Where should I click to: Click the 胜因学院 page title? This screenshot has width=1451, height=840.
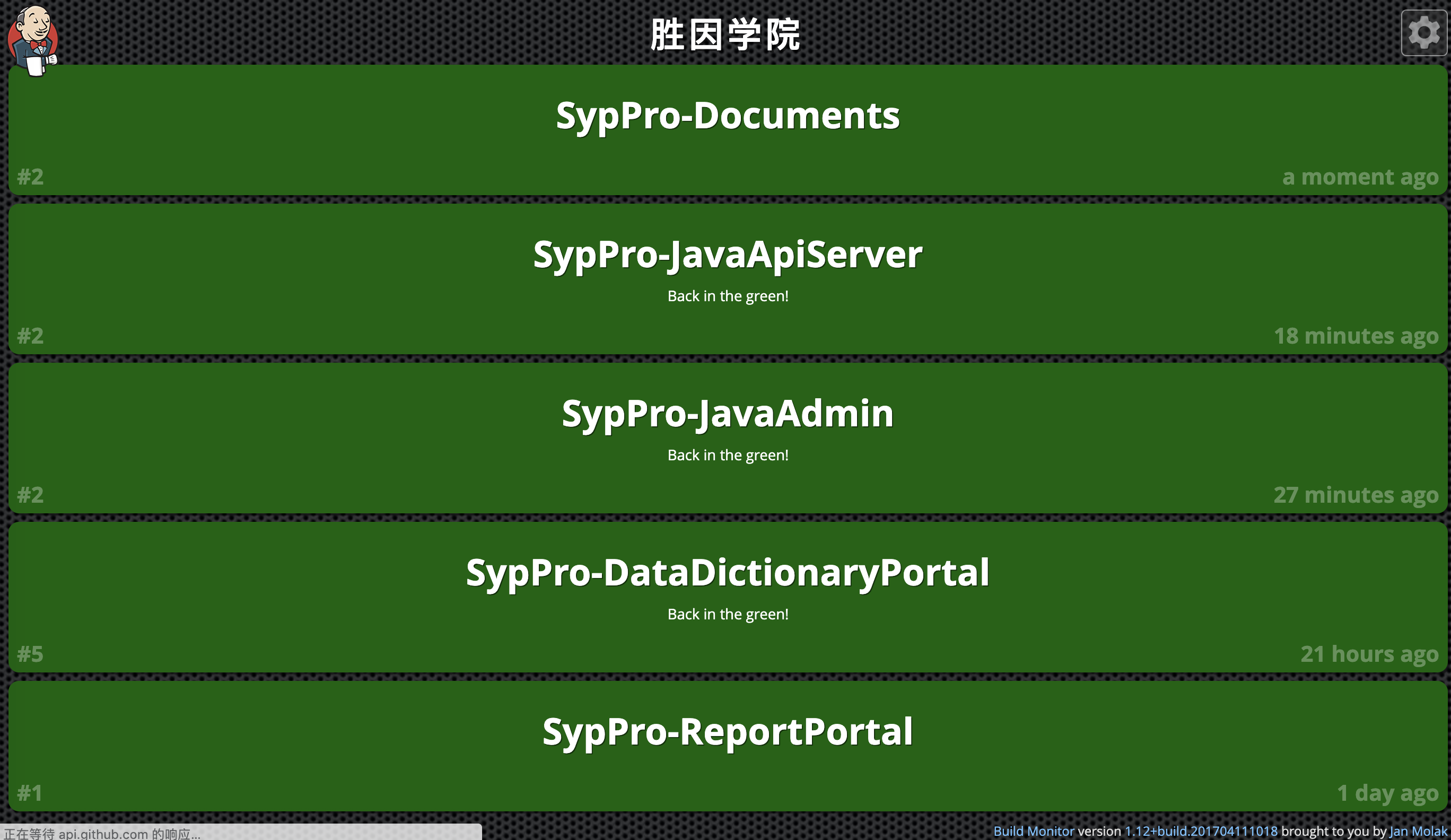pyautogui.click(x=725, y=34)
